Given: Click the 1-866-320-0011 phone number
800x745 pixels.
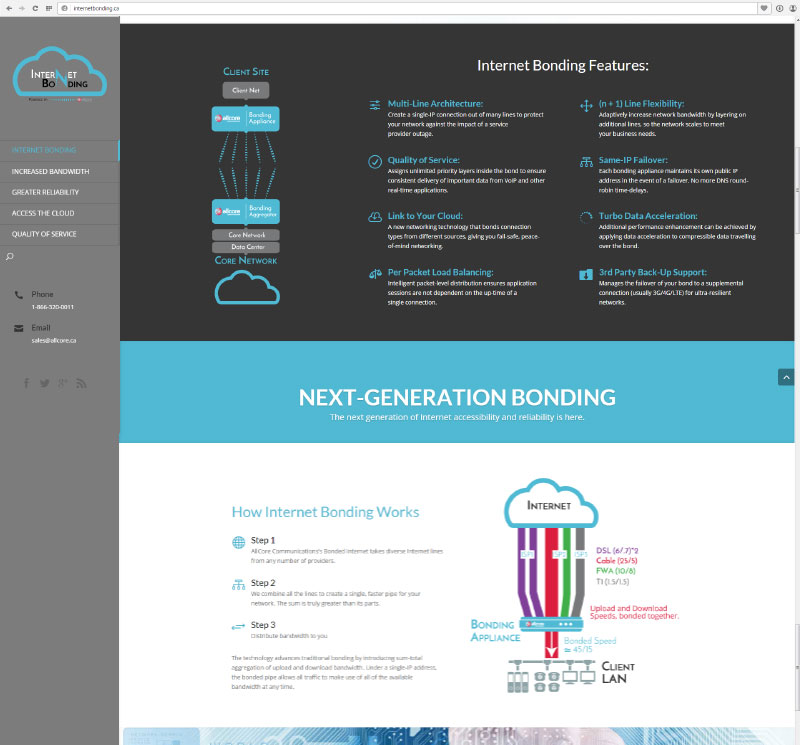Looking at the screenshot, I should (x=53, y=307).
